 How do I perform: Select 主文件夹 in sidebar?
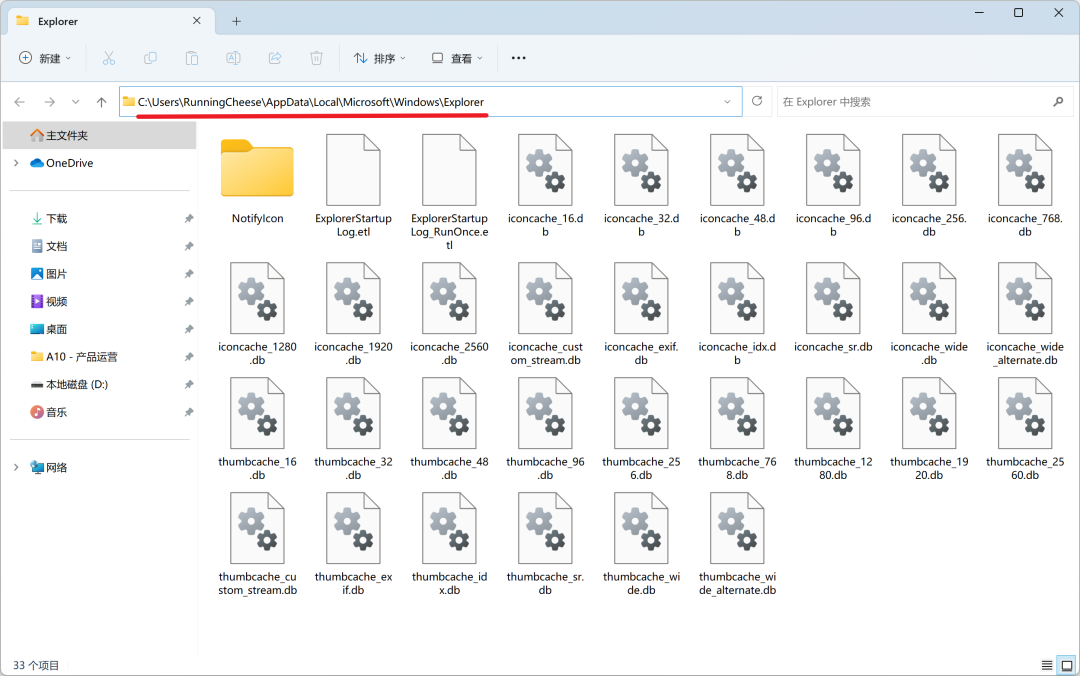(x=100, y=136)
